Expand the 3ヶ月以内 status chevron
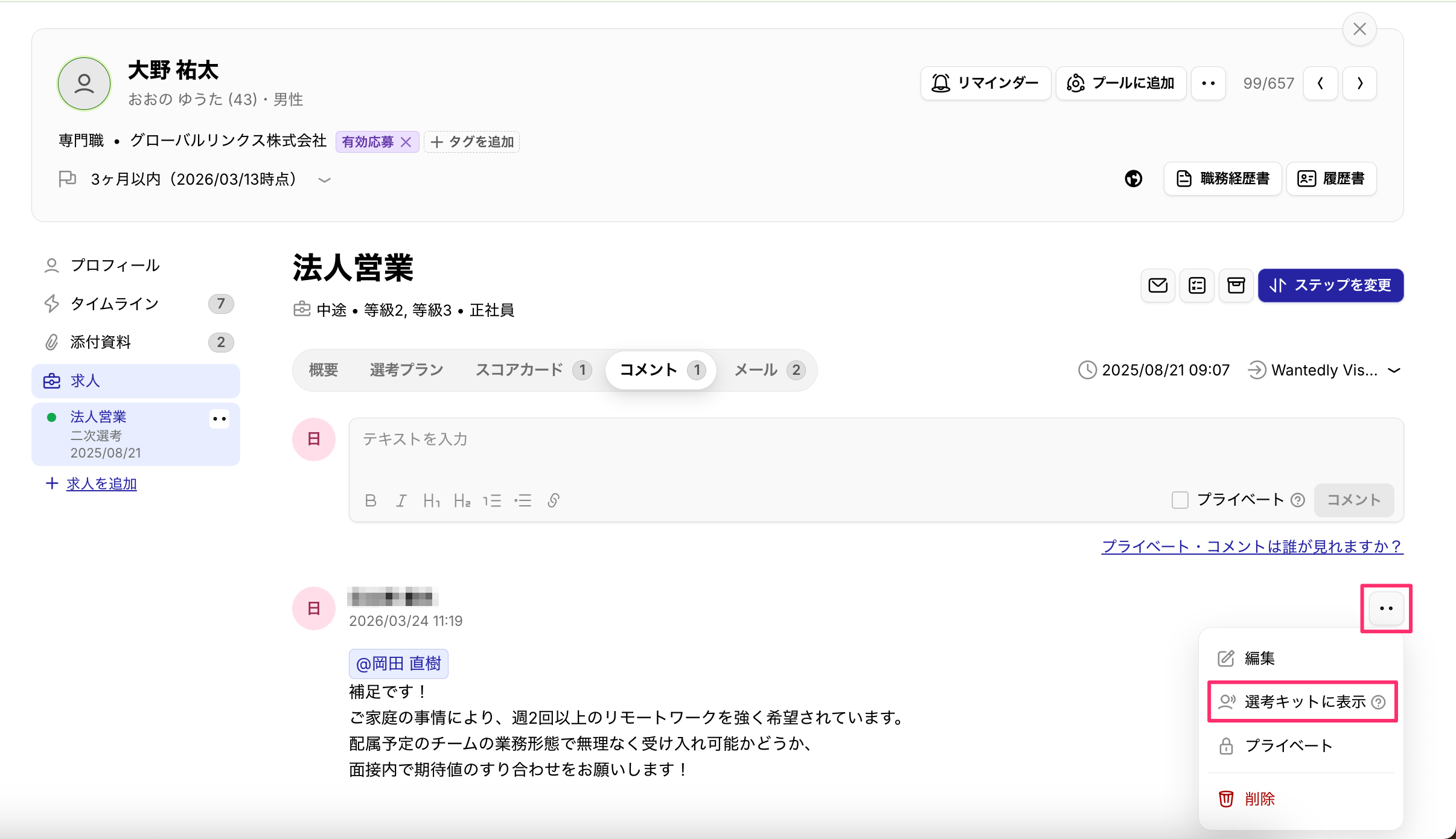The image size is (1456, 839). [325, 180]
